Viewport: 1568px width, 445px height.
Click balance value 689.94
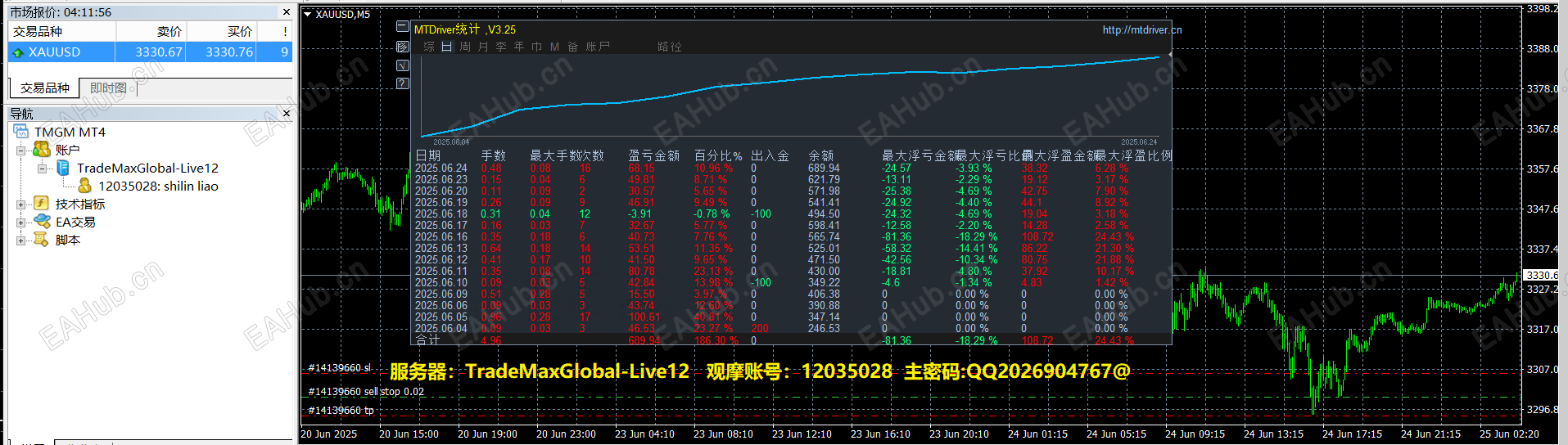click(x=824, y=168)
